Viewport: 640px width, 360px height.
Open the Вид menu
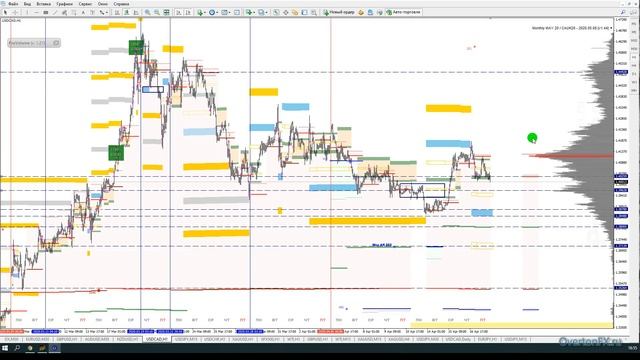pos(27,4)
